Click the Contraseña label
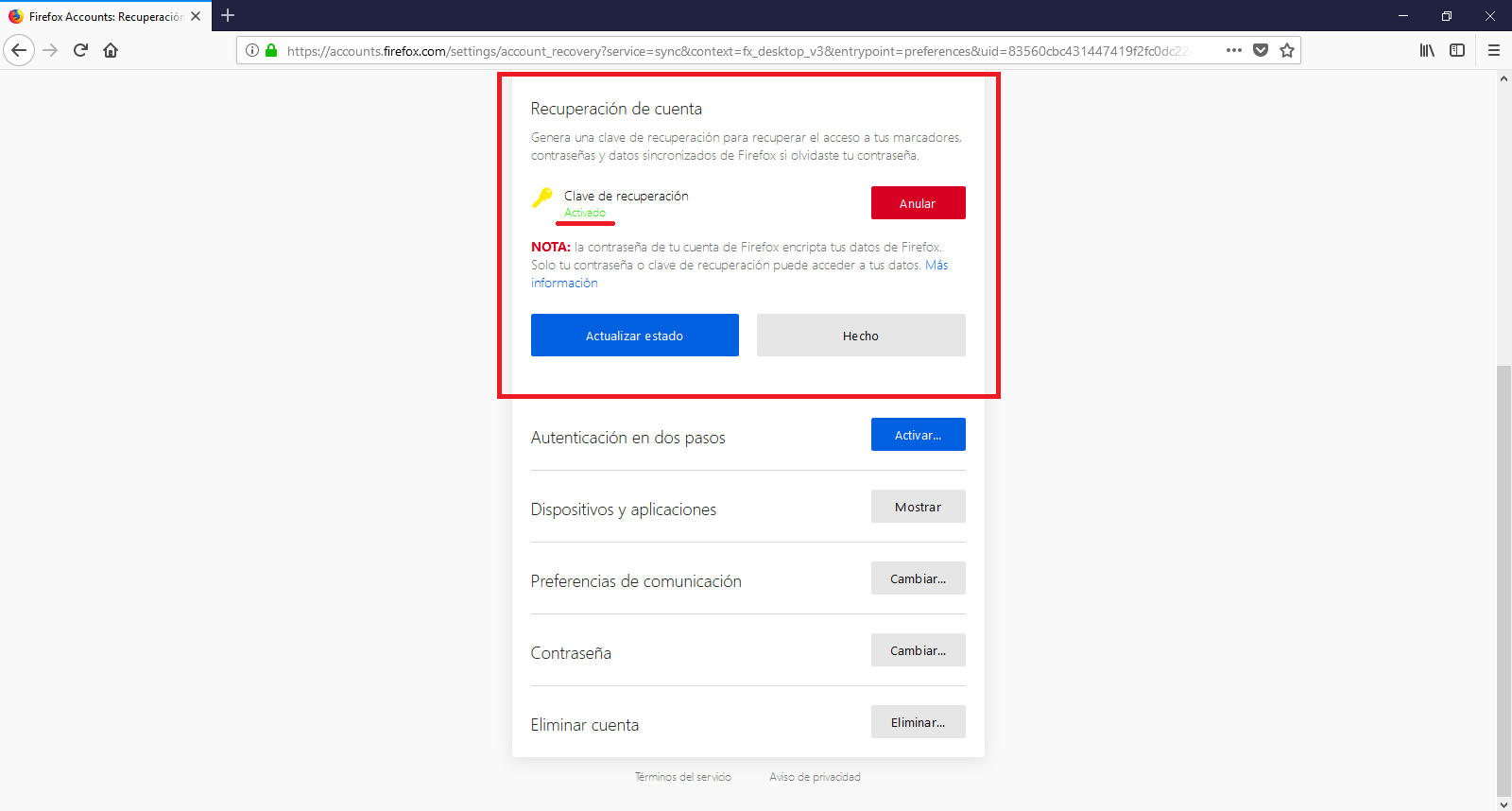The image size is (1512, 811). [571, 653]
